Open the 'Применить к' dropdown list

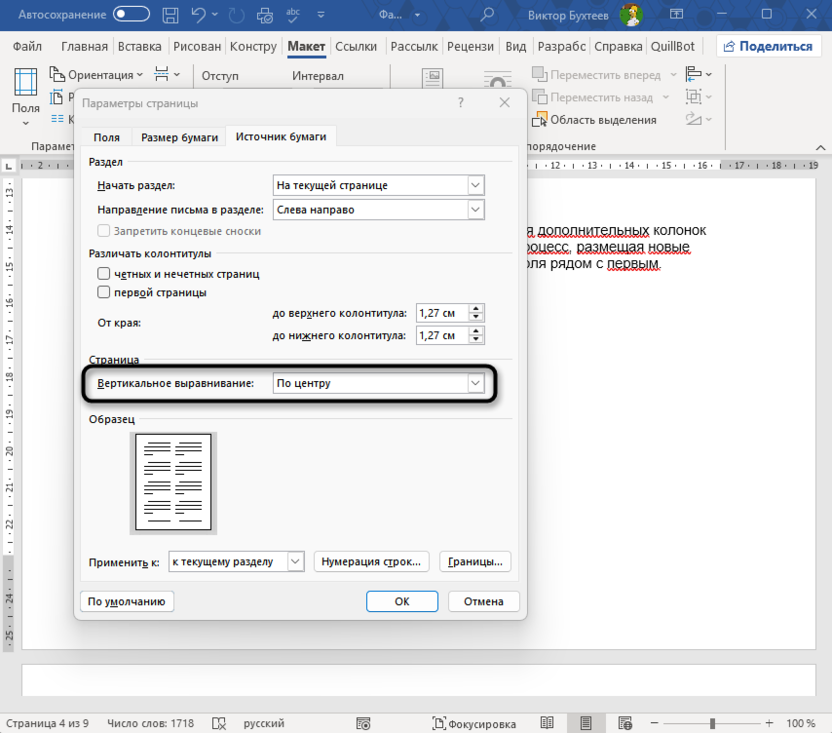pos(295,562)
